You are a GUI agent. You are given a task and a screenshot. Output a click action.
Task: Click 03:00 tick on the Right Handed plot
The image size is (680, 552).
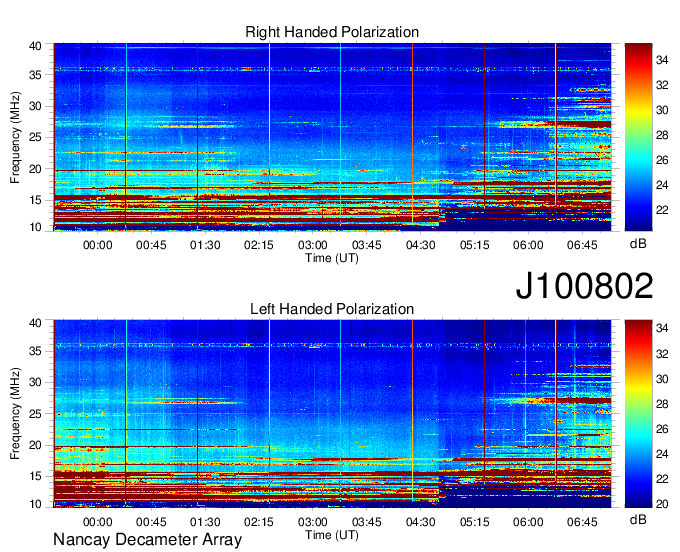pyautogui.click(x=313, y=245)
